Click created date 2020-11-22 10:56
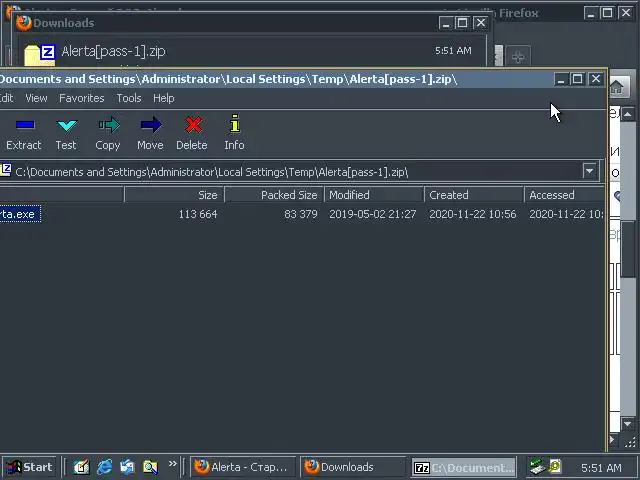Image resolution: width=640 pixels, height=480 pixels. pos(473,214)
